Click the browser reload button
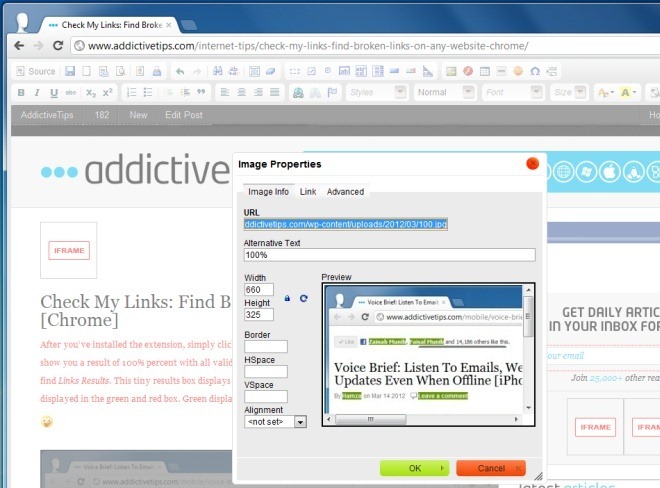This screenshot has width=660, height=488. (x=58, y=45)
